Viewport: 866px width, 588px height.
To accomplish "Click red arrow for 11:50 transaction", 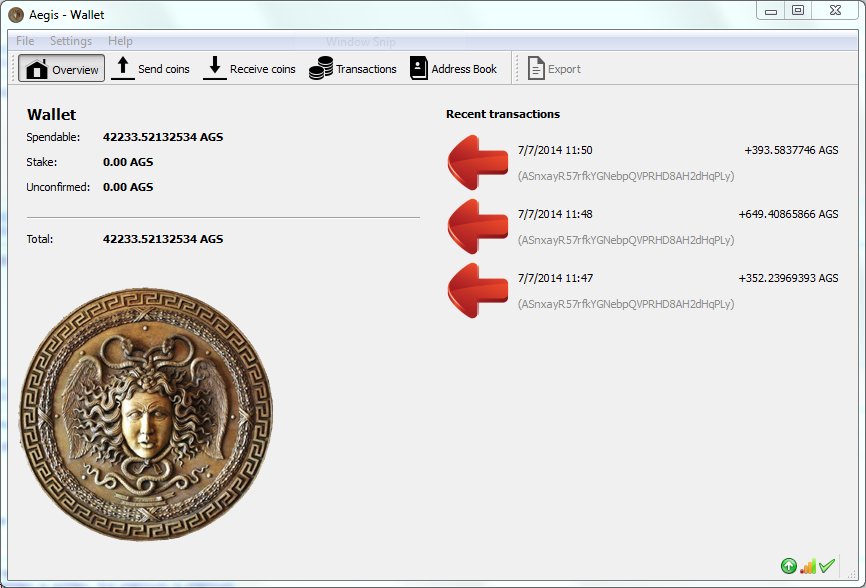I will (x=478, y=162).
